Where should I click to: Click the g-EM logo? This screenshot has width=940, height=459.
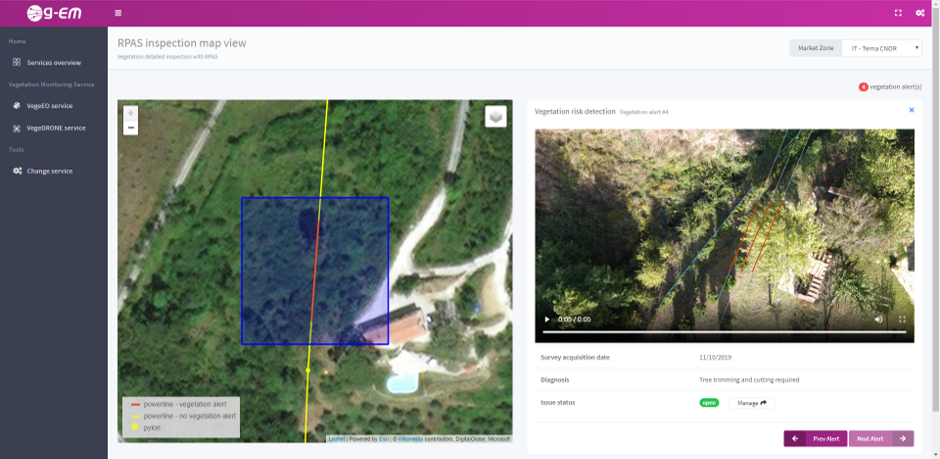tap(53, 13)
